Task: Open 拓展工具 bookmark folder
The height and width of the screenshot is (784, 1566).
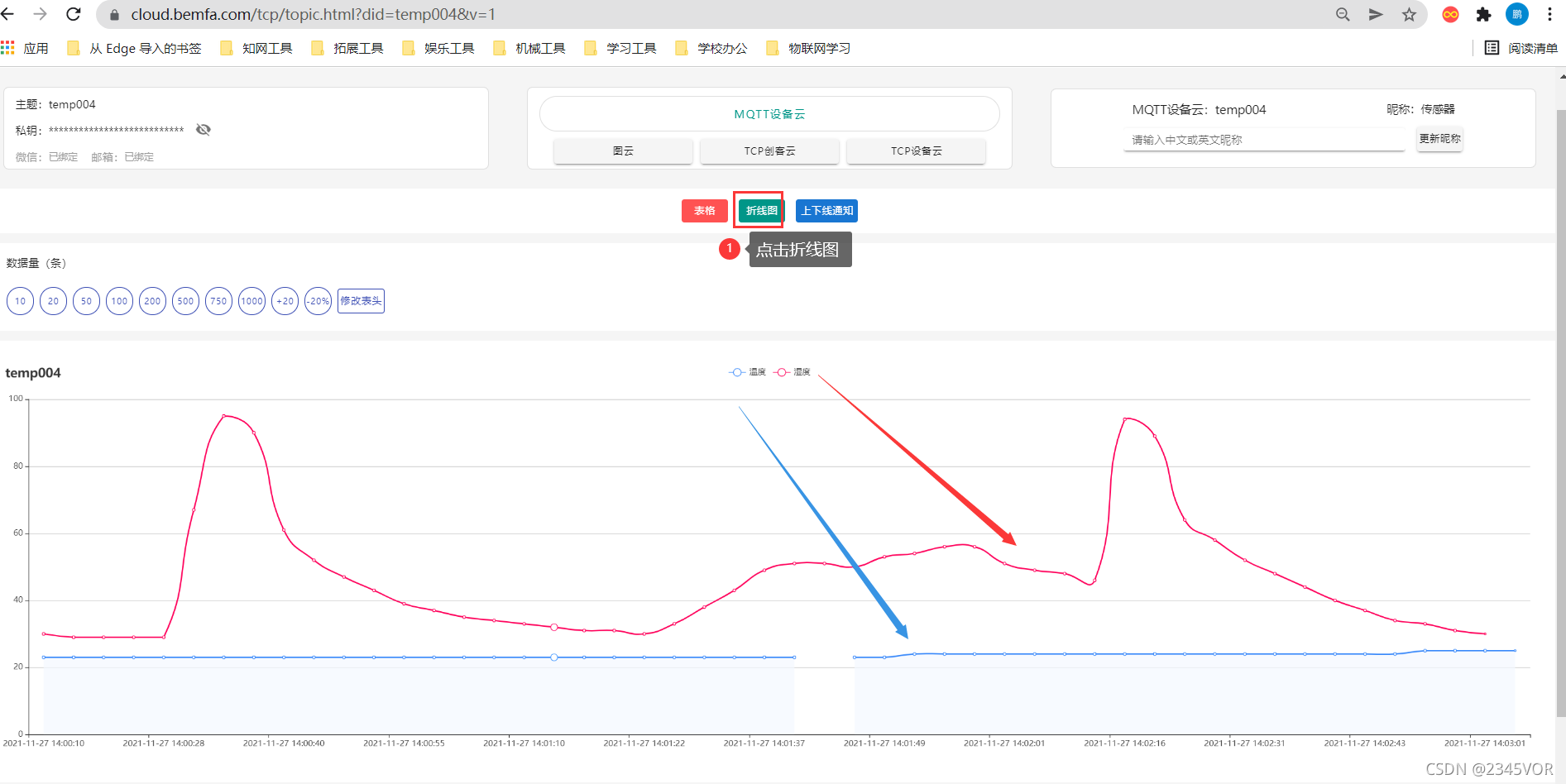Action: coord(347,48)
